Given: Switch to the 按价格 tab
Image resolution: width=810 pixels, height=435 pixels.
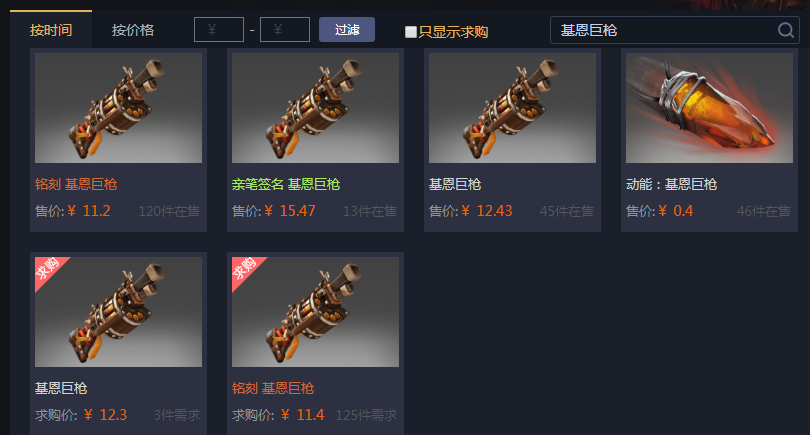Looking at the screenshot, I should point(133,30).
